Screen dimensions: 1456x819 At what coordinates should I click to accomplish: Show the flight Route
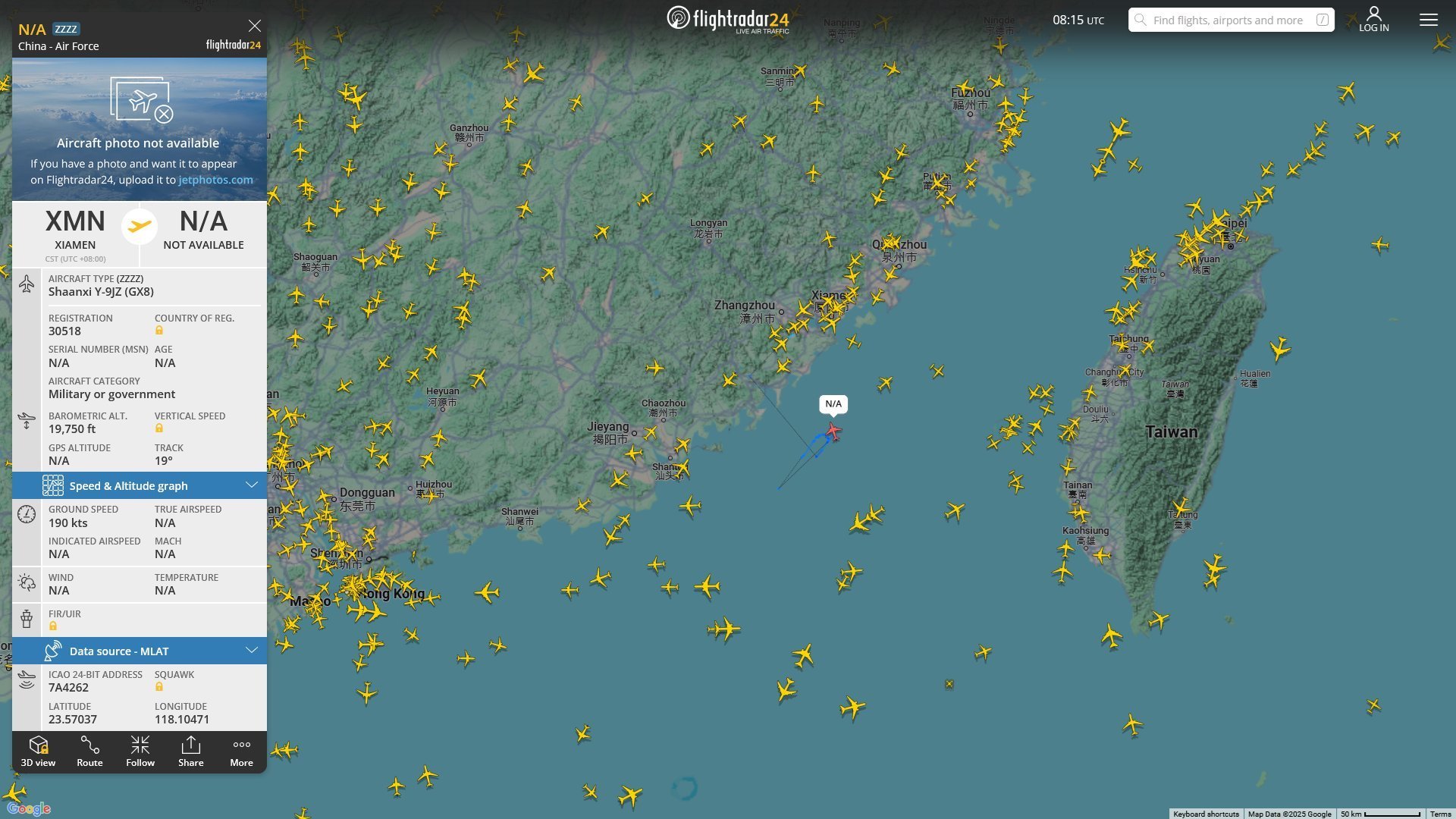(x=89, y=752)
